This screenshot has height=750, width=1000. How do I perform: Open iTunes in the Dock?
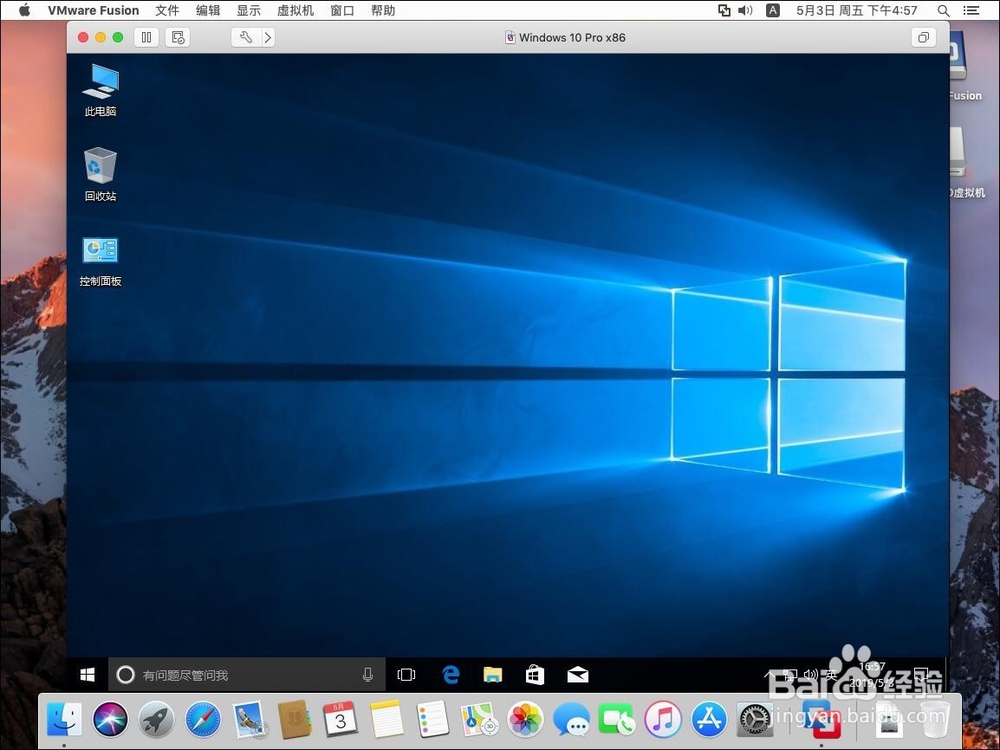click(663, 719)
